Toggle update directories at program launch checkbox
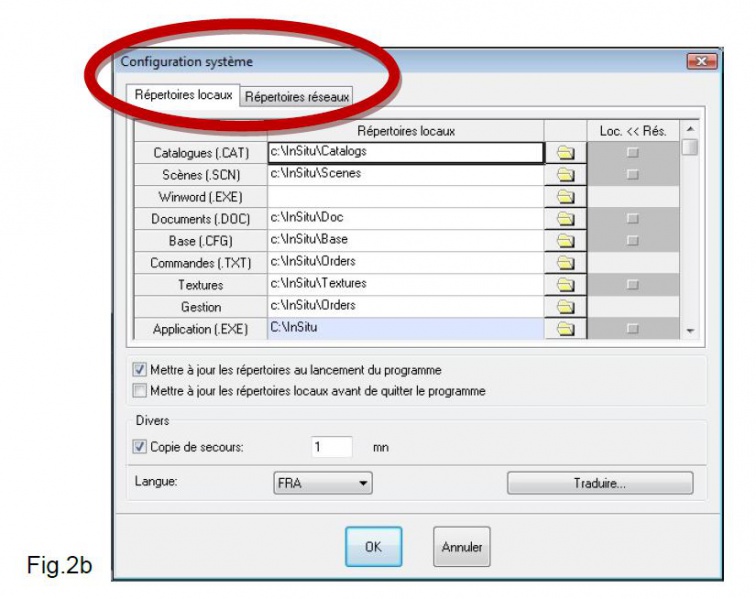Screen dimensions: 756x599 (x=141, y=370)
